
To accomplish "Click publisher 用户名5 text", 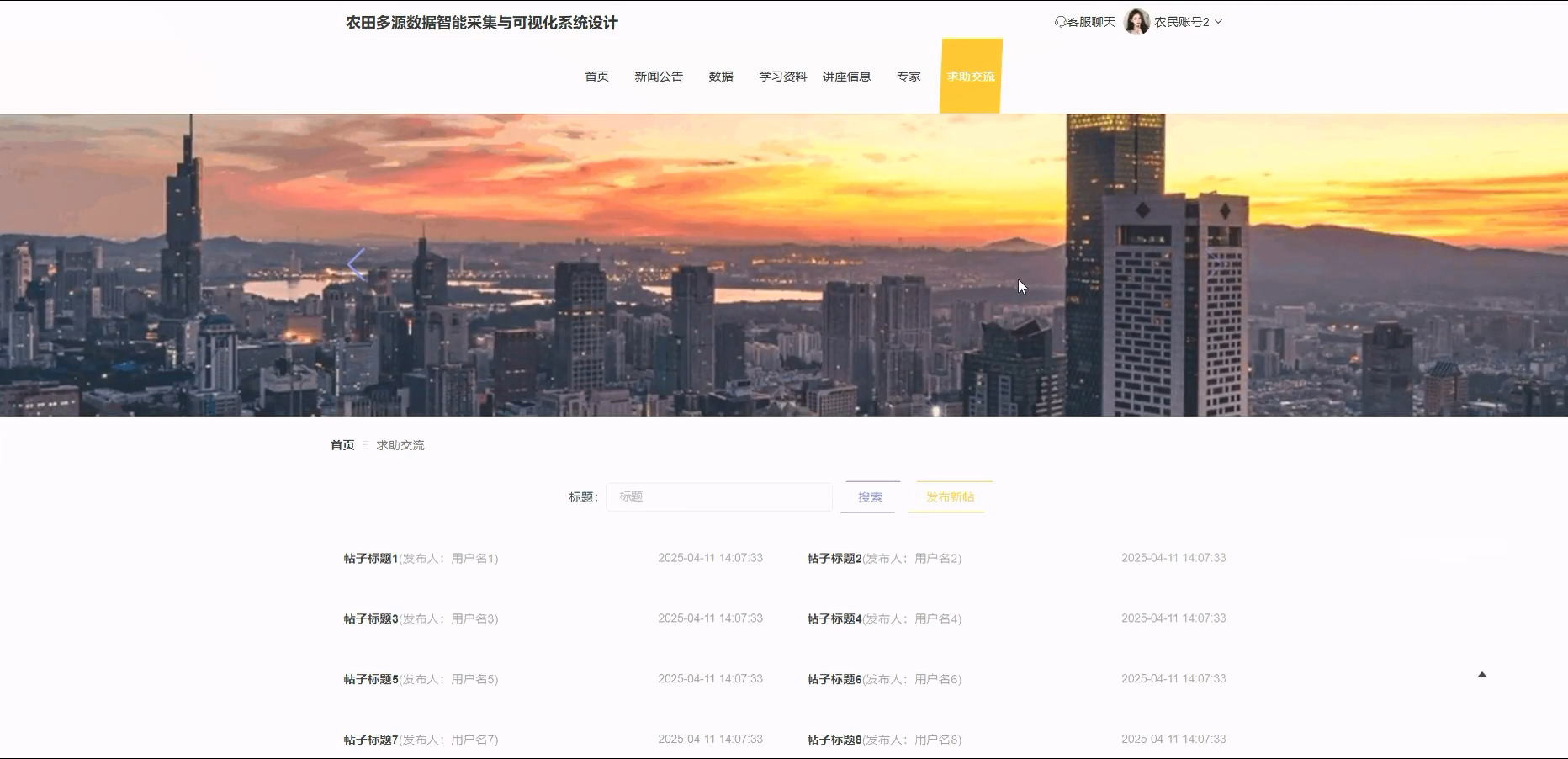I will coord(473,679).
